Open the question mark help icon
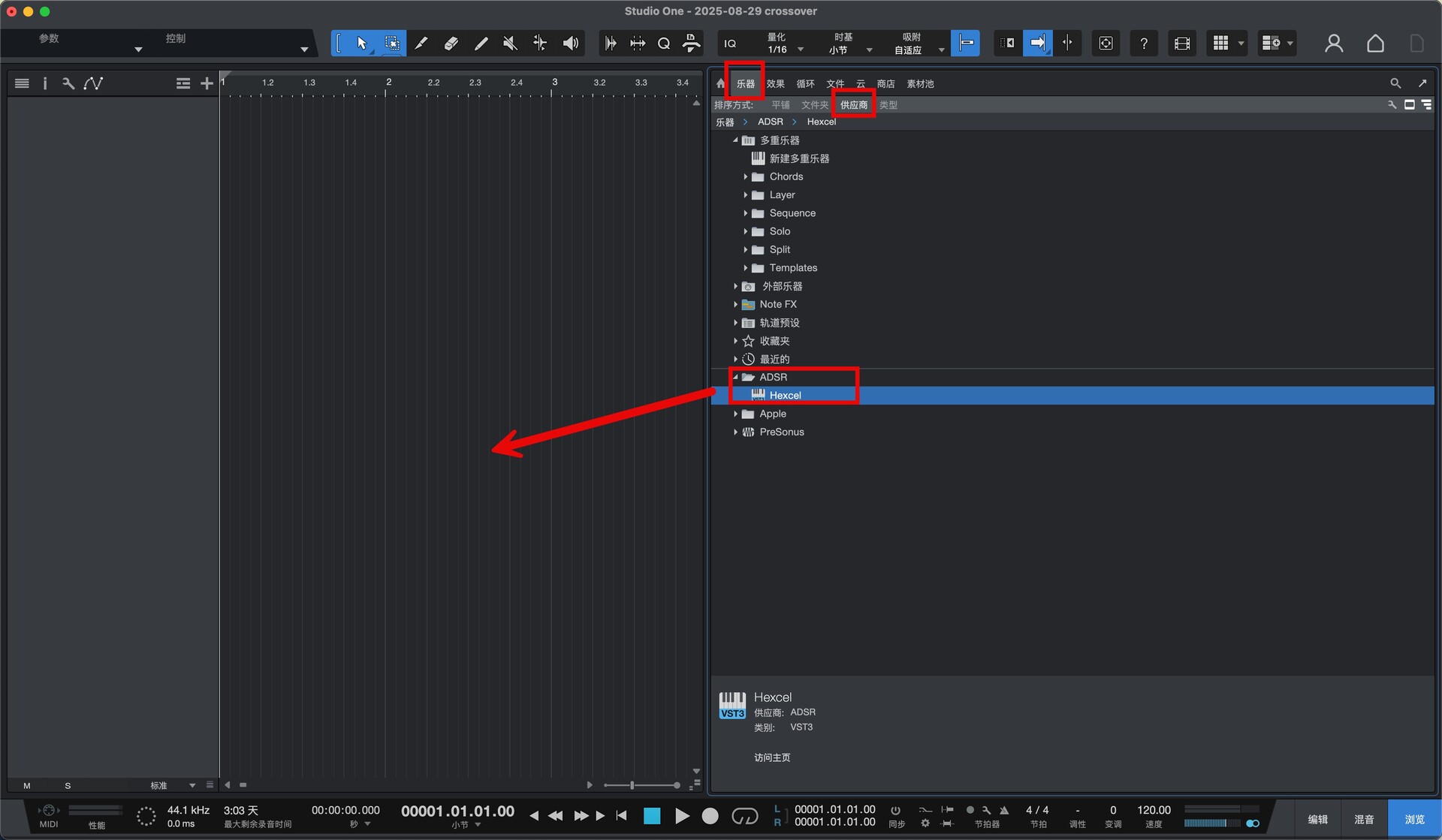 pyautogui.click(x=1143, y=44)
